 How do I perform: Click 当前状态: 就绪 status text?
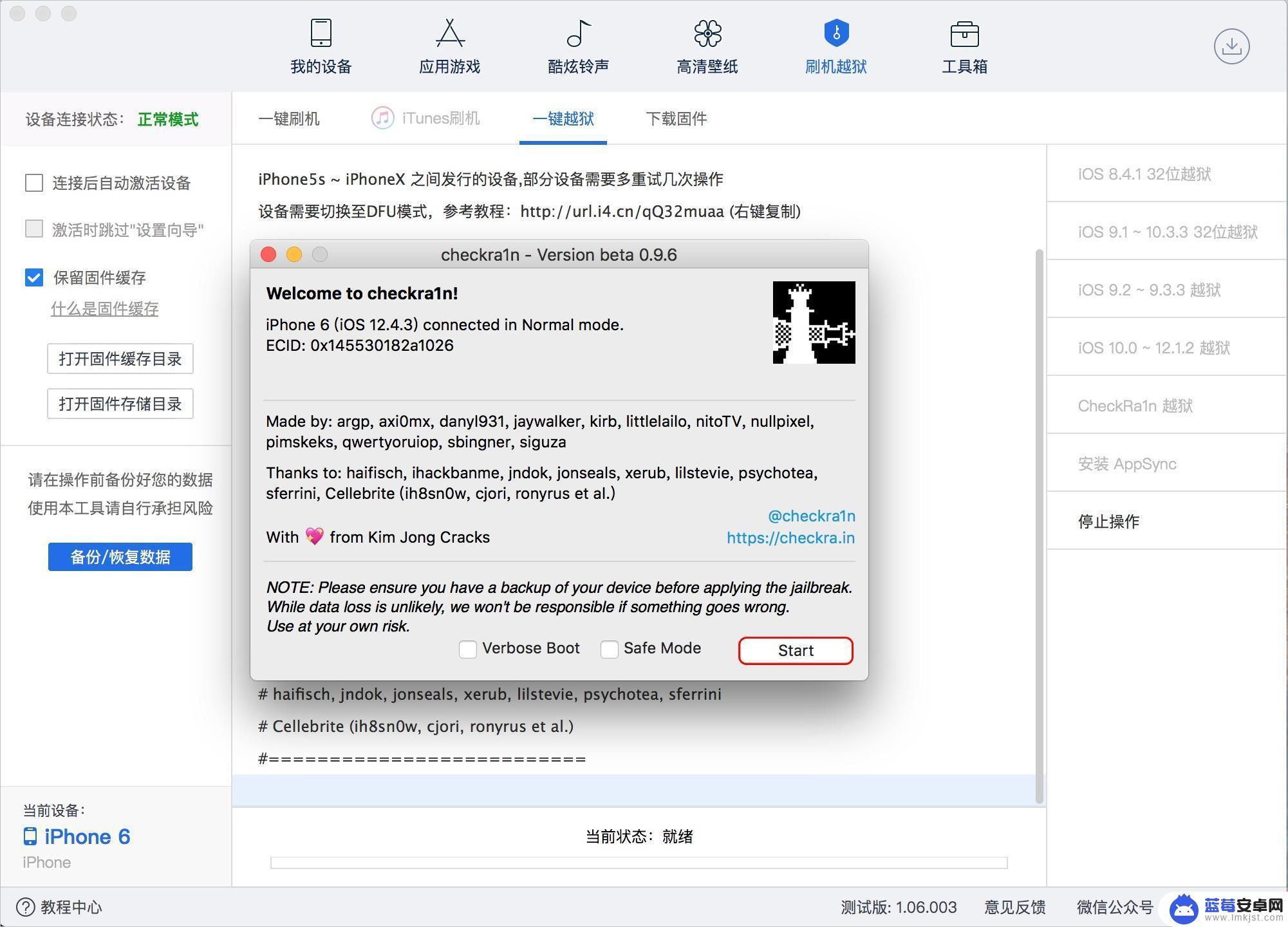point(639,836)
